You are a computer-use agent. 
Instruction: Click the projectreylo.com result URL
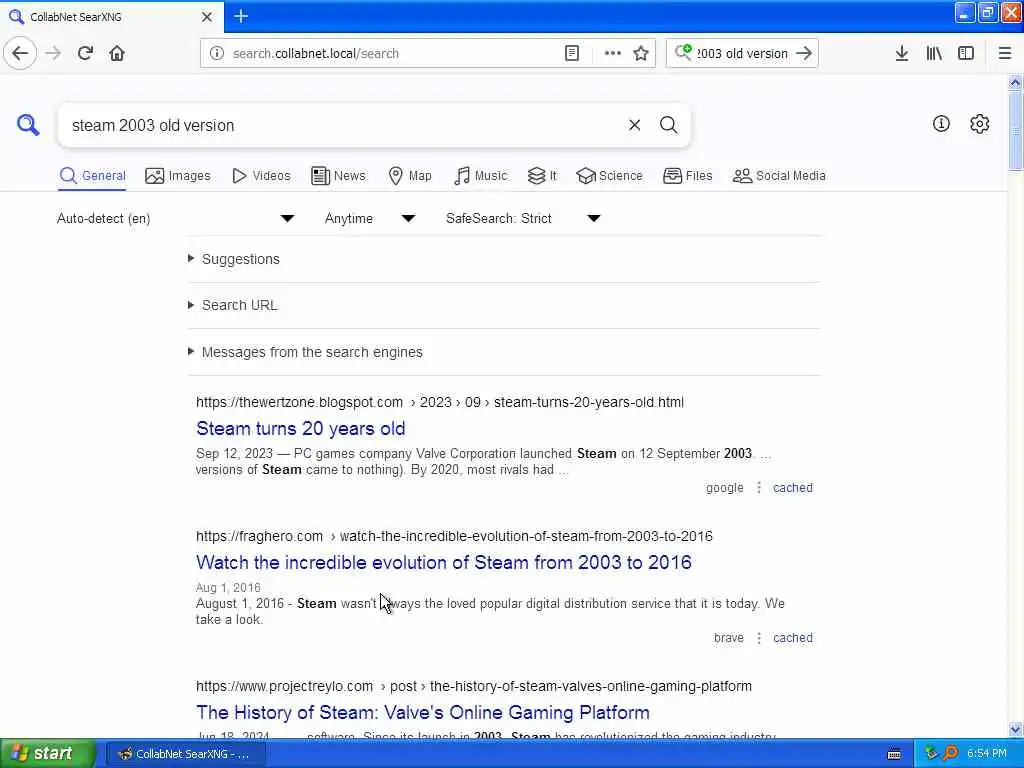[x=473, y=686]
